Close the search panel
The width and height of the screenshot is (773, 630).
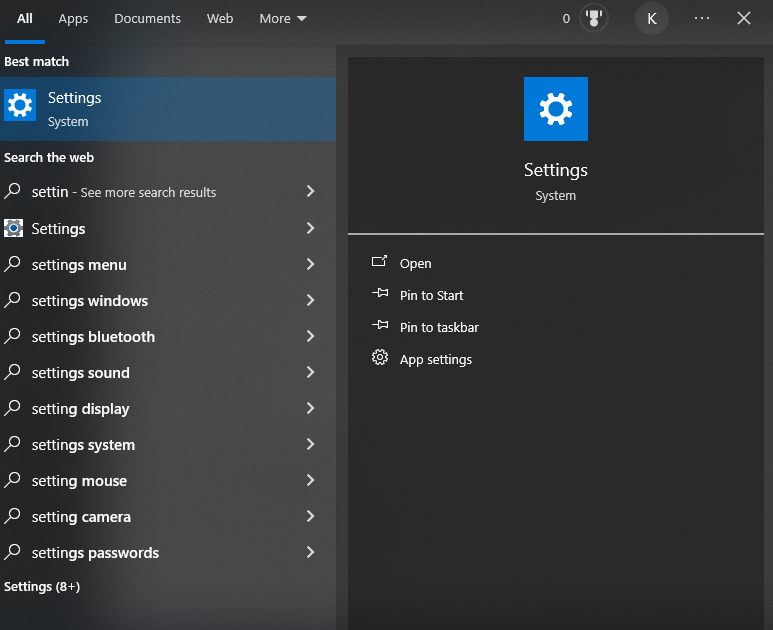click(x=744, y=19)
